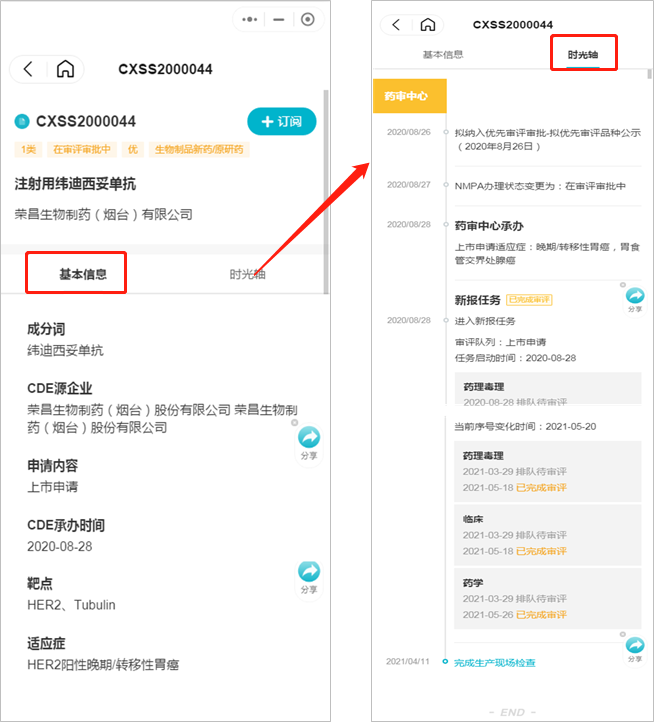
Task: Select the highlighted 时光轴 tab on right
Action: tap(583, 55)
